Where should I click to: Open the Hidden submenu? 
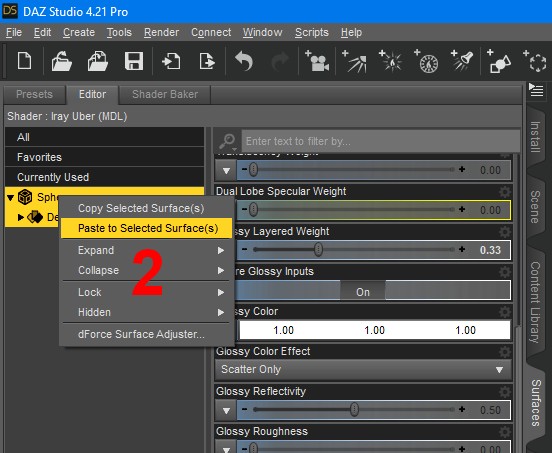146,312
